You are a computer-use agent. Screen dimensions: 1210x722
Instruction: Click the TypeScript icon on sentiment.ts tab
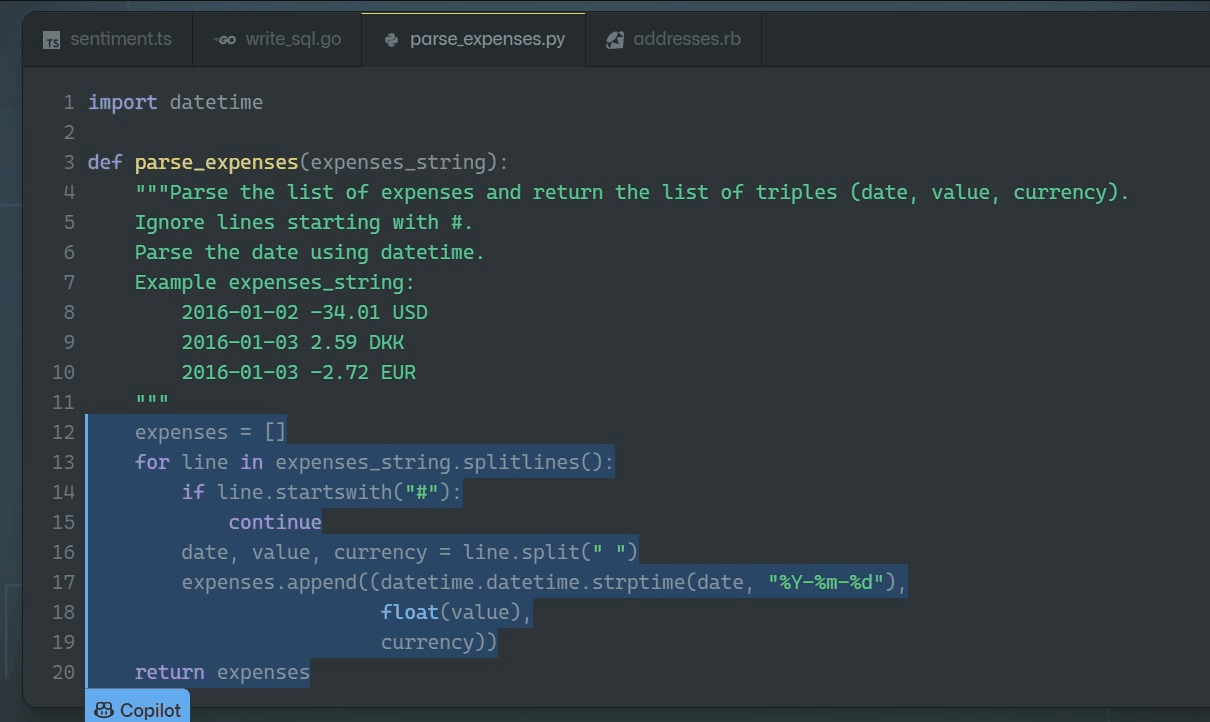[x=52, y=40]
